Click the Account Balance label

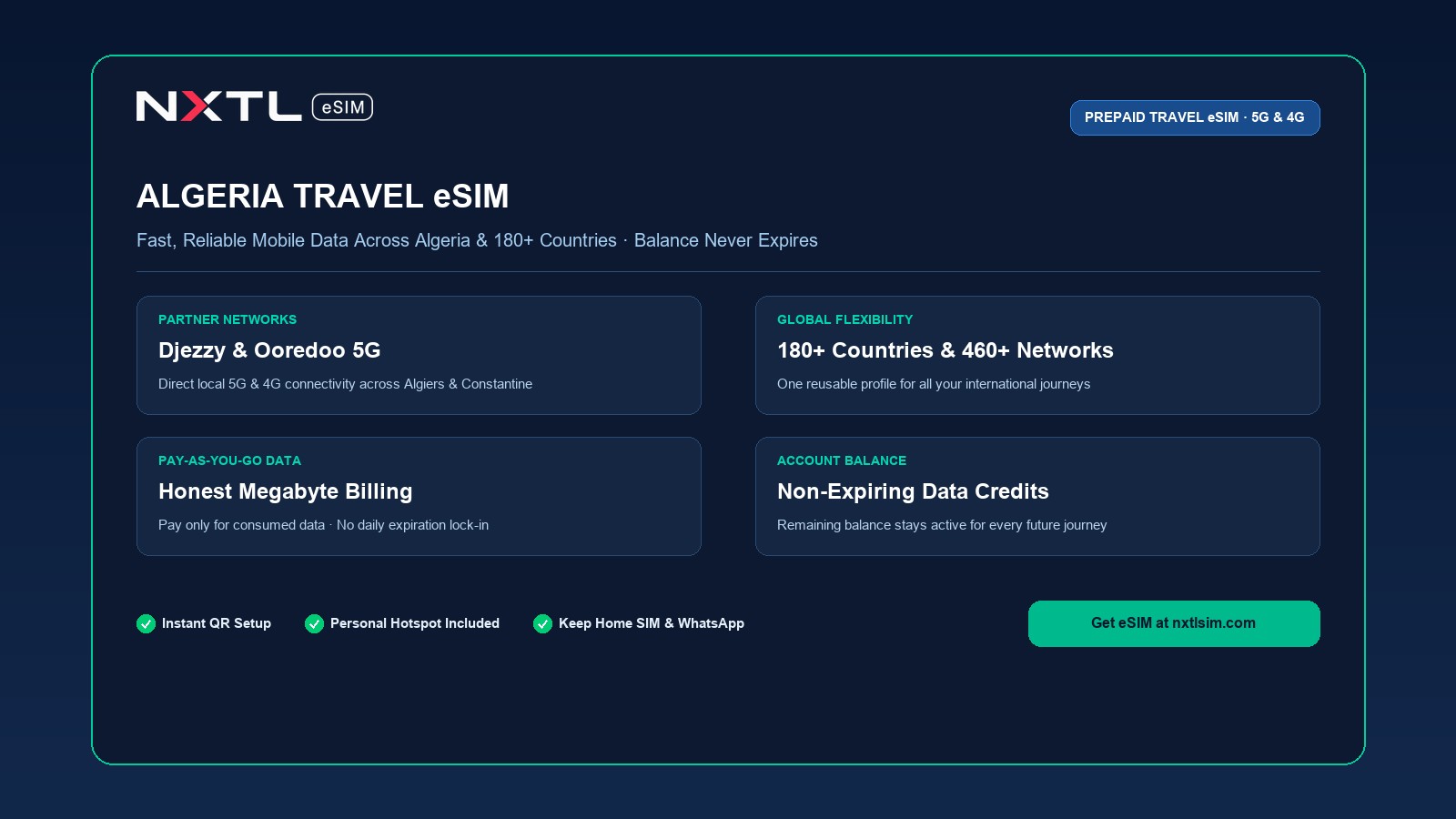(x=842, y=460)
